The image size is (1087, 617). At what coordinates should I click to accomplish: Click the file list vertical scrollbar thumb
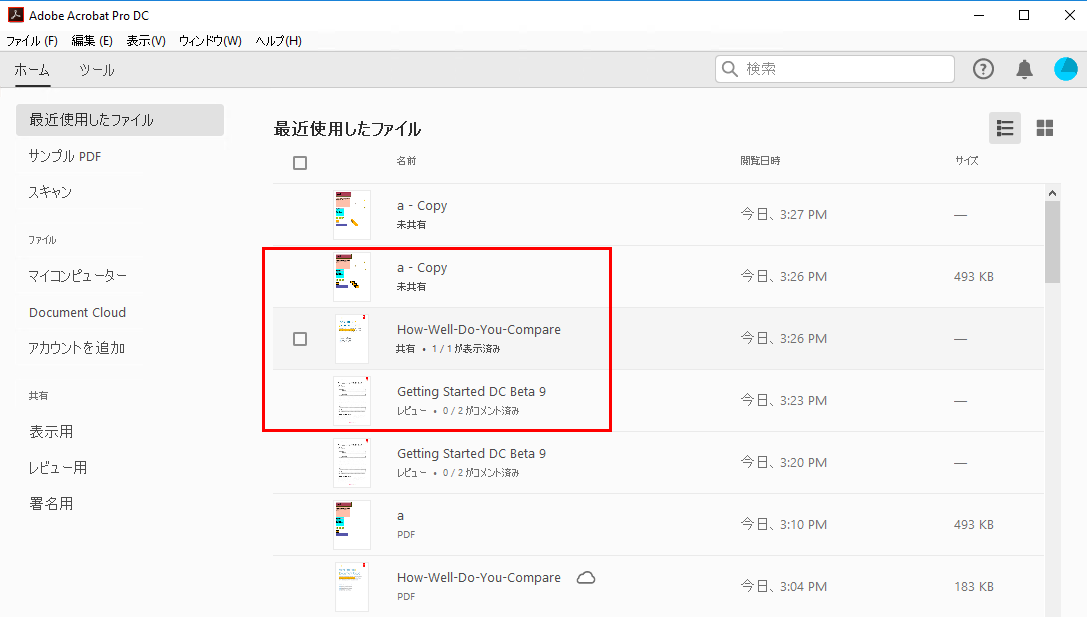pos(1052,242)
